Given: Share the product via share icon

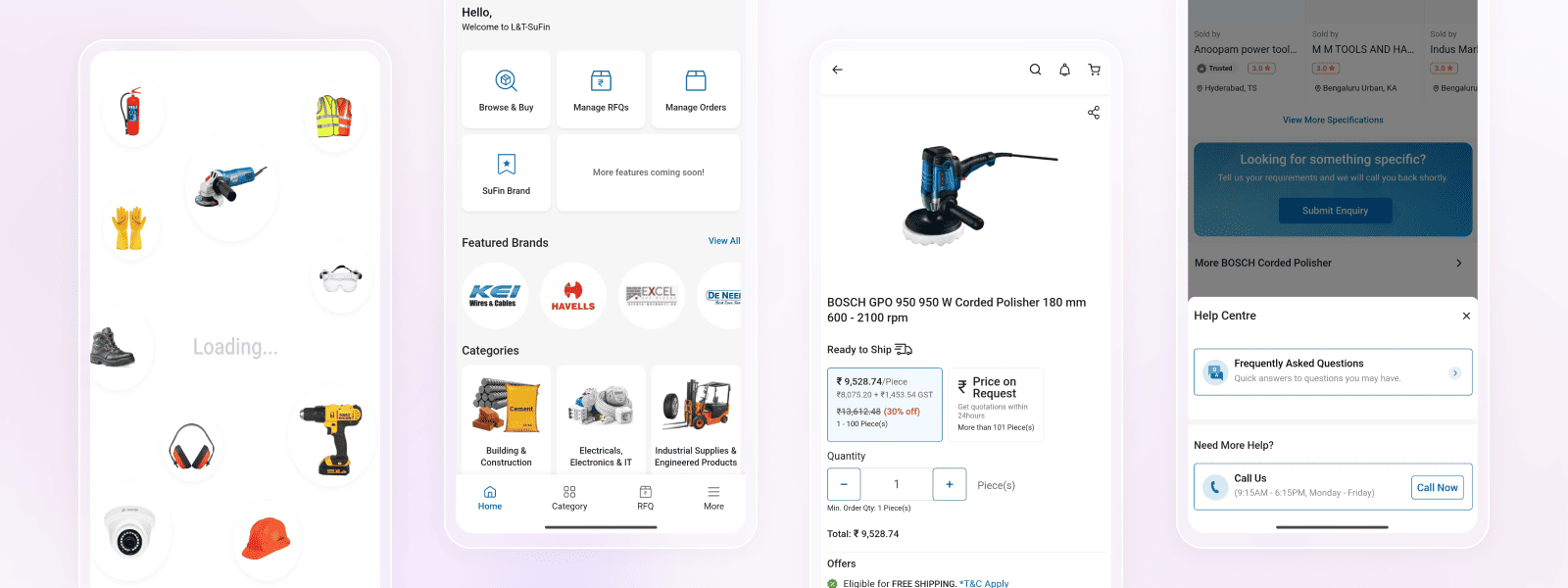Looking at the screenshot, I should point(1094,113).
